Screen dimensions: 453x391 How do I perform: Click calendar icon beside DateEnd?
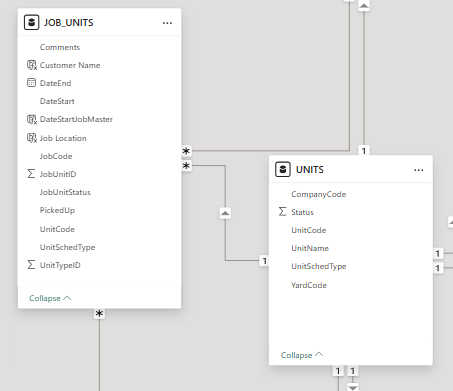(x=31, y=83)
